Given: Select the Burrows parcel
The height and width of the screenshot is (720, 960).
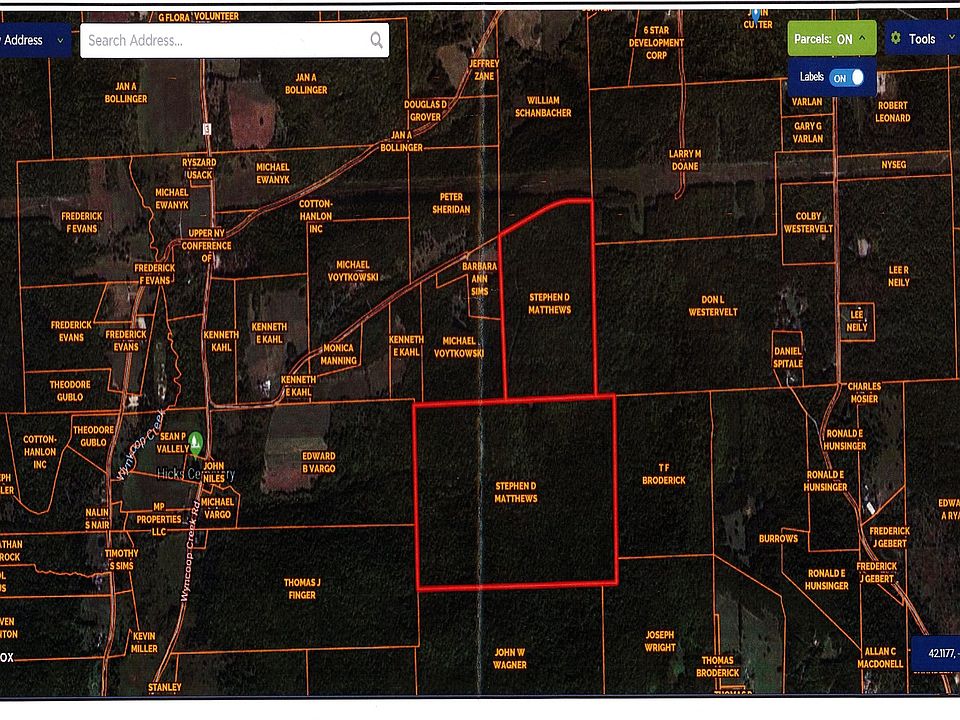Looking at the screenshot, I should pos(778,539).
